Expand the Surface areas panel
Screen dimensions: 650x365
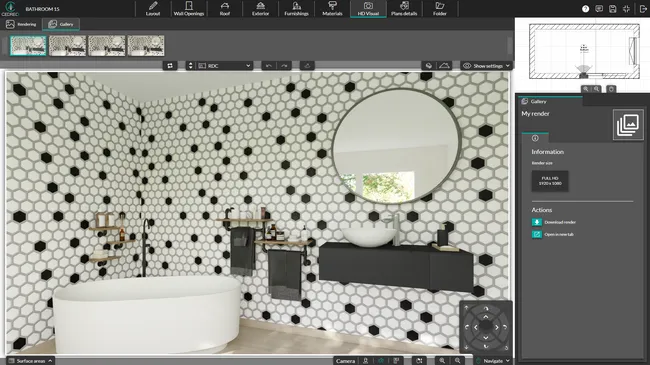click(x=31, y=361)
